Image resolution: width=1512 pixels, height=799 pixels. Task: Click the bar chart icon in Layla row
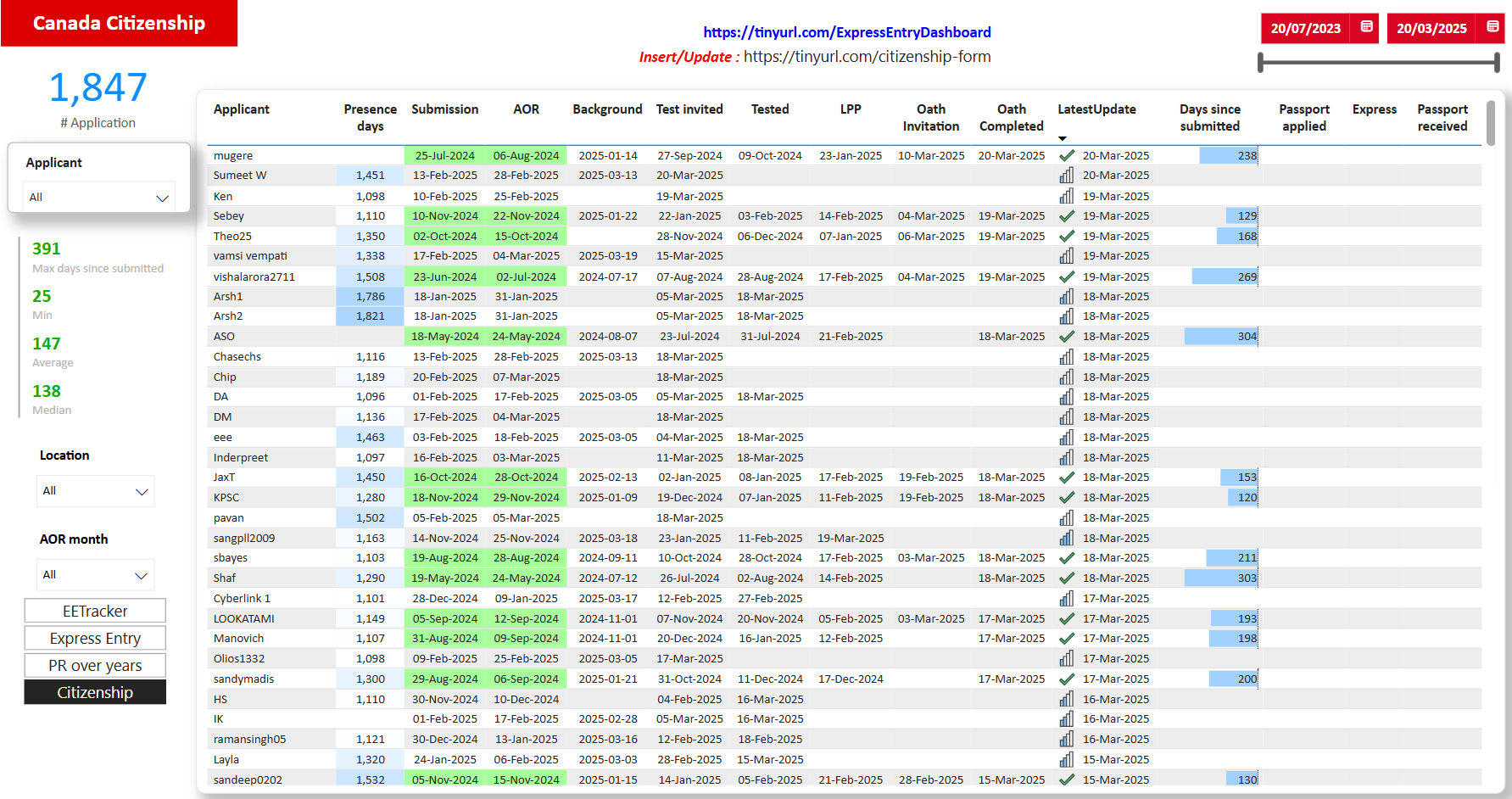tap(1067, 759)
